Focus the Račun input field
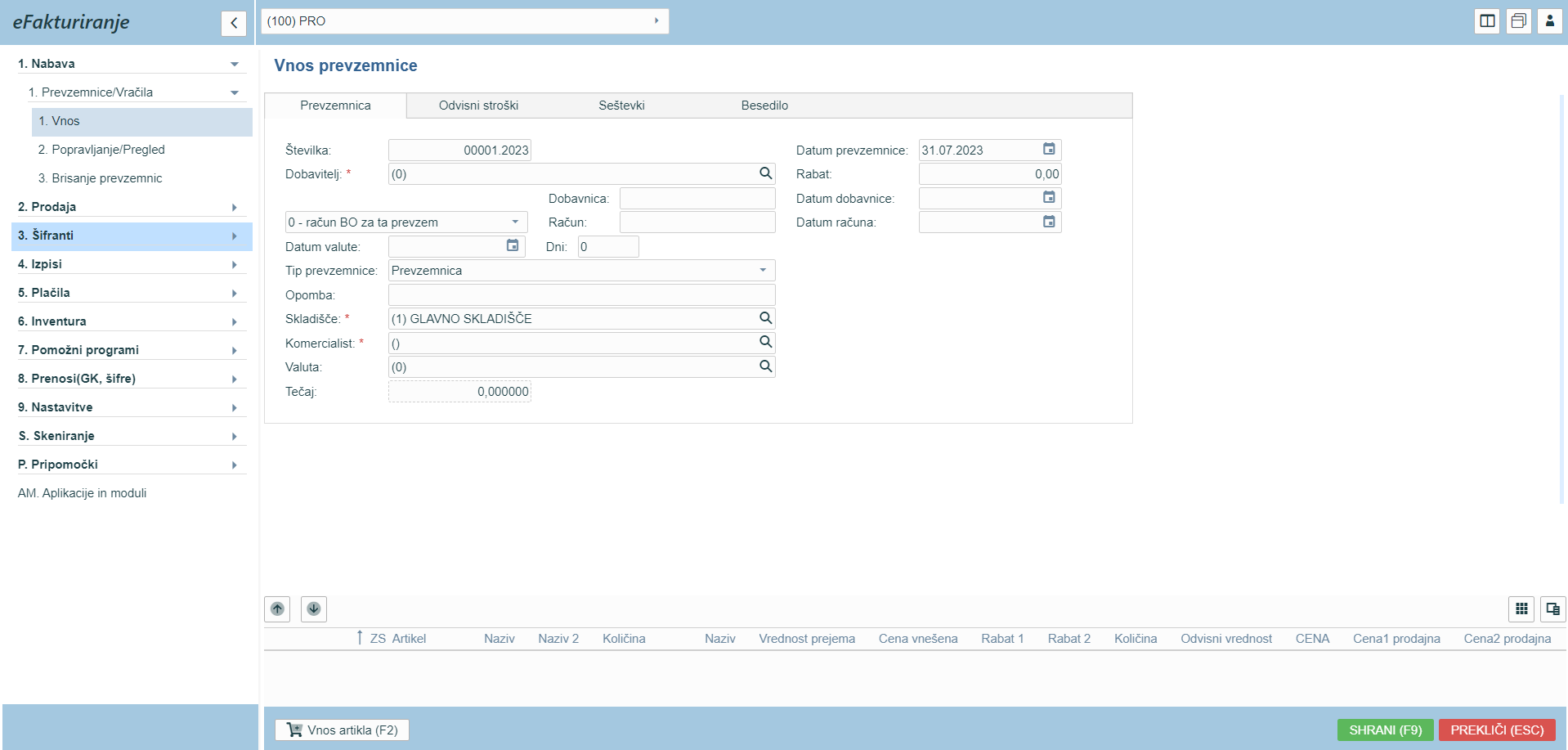The image size is (1568, 750). pos(697,222)
